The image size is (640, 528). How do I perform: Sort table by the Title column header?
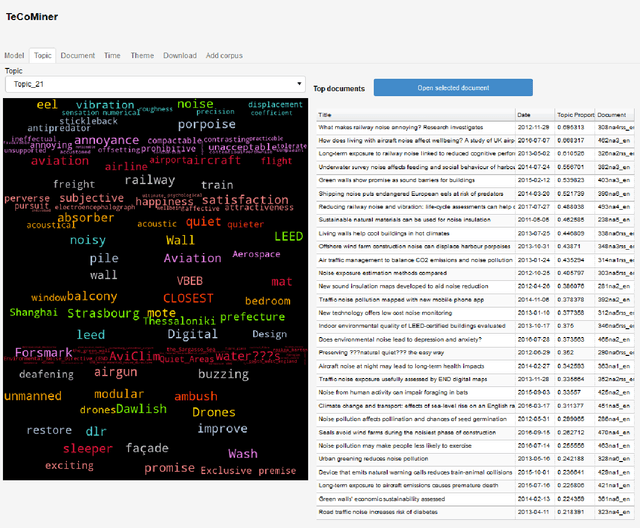[x=414, y=115]
